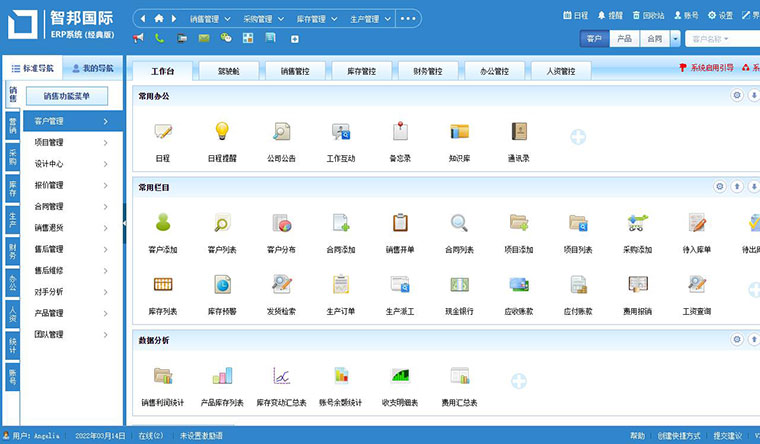Select the 产品 search type toggle
This screenshot has width=760, height=444.
pyautogui.click(x=623, y=39)
